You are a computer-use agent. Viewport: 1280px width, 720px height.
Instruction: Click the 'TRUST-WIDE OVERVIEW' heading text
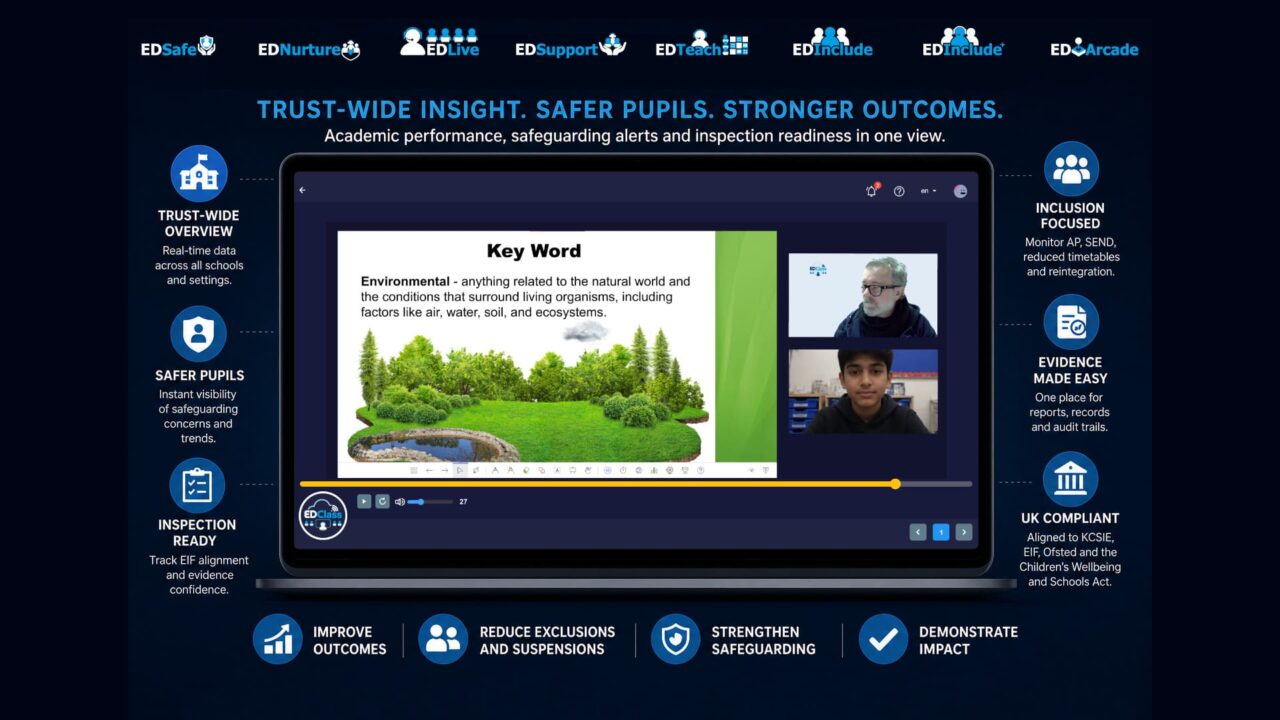pos(199,223)
